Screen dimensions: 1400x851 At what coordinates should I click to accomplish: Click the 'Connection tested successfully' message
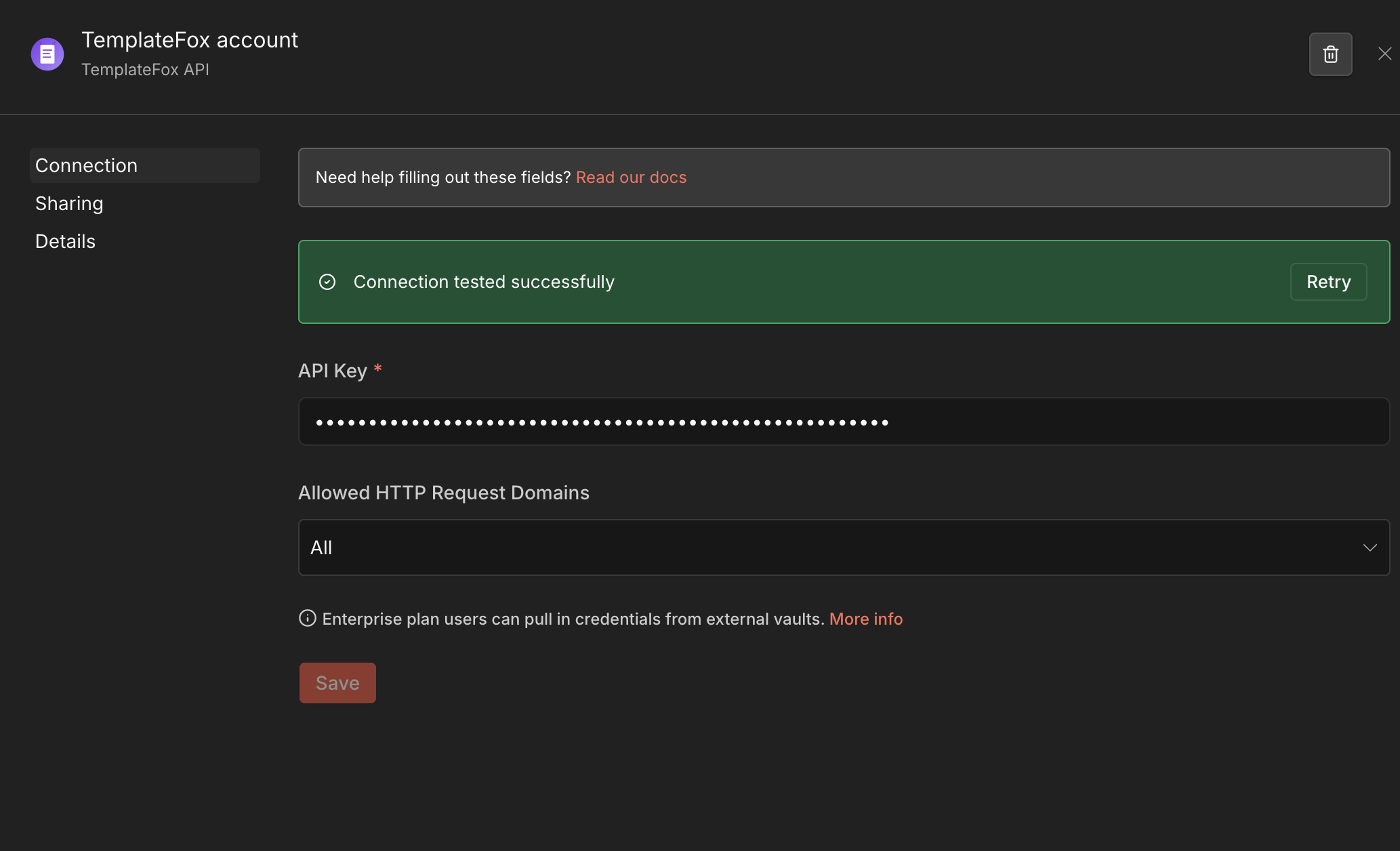(484, 282)
